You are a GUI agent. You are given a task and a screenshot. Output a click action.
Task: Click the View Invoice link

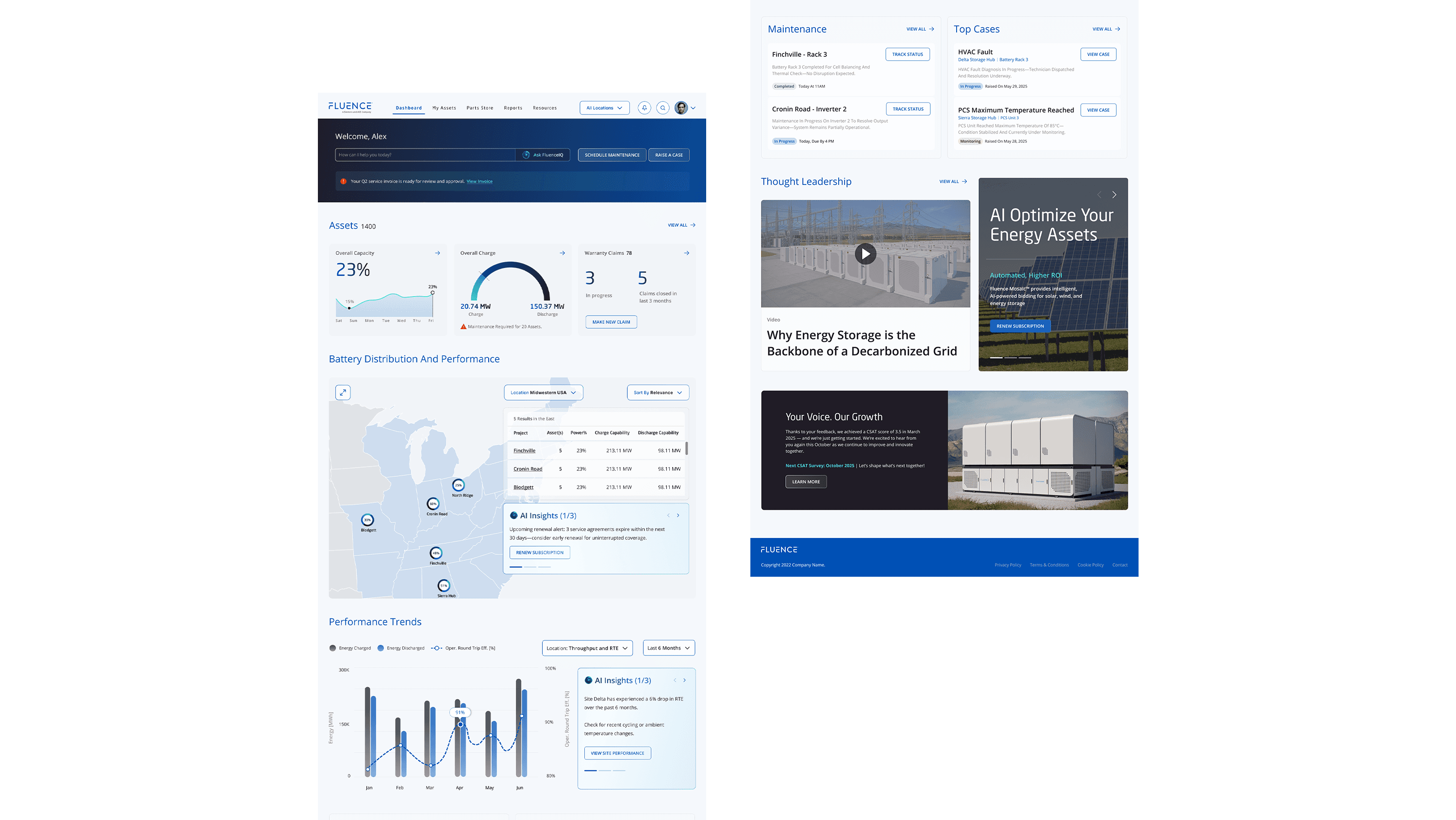click(480, 182)
